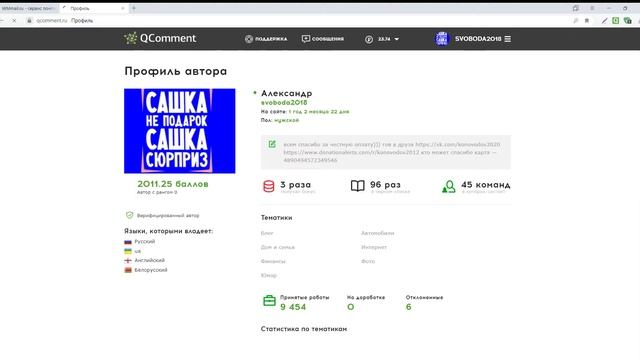Expand the balance dropdown arrow
Viewport: 640px width, 360px height.
tap(397, 39)
